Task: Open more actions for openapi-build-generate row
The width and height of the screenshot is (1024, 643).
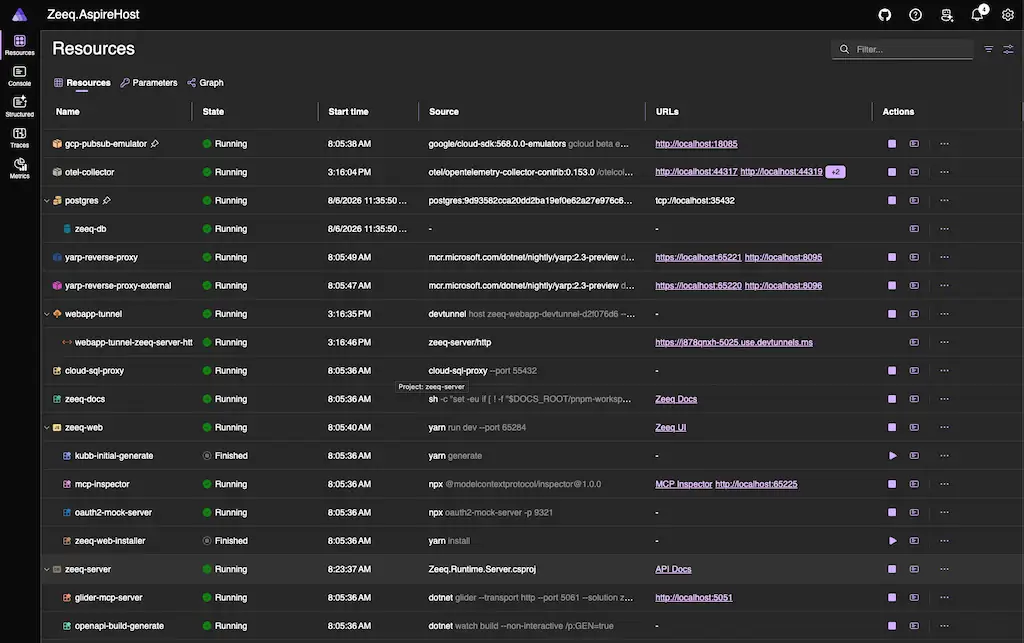Action: [944, 625]
